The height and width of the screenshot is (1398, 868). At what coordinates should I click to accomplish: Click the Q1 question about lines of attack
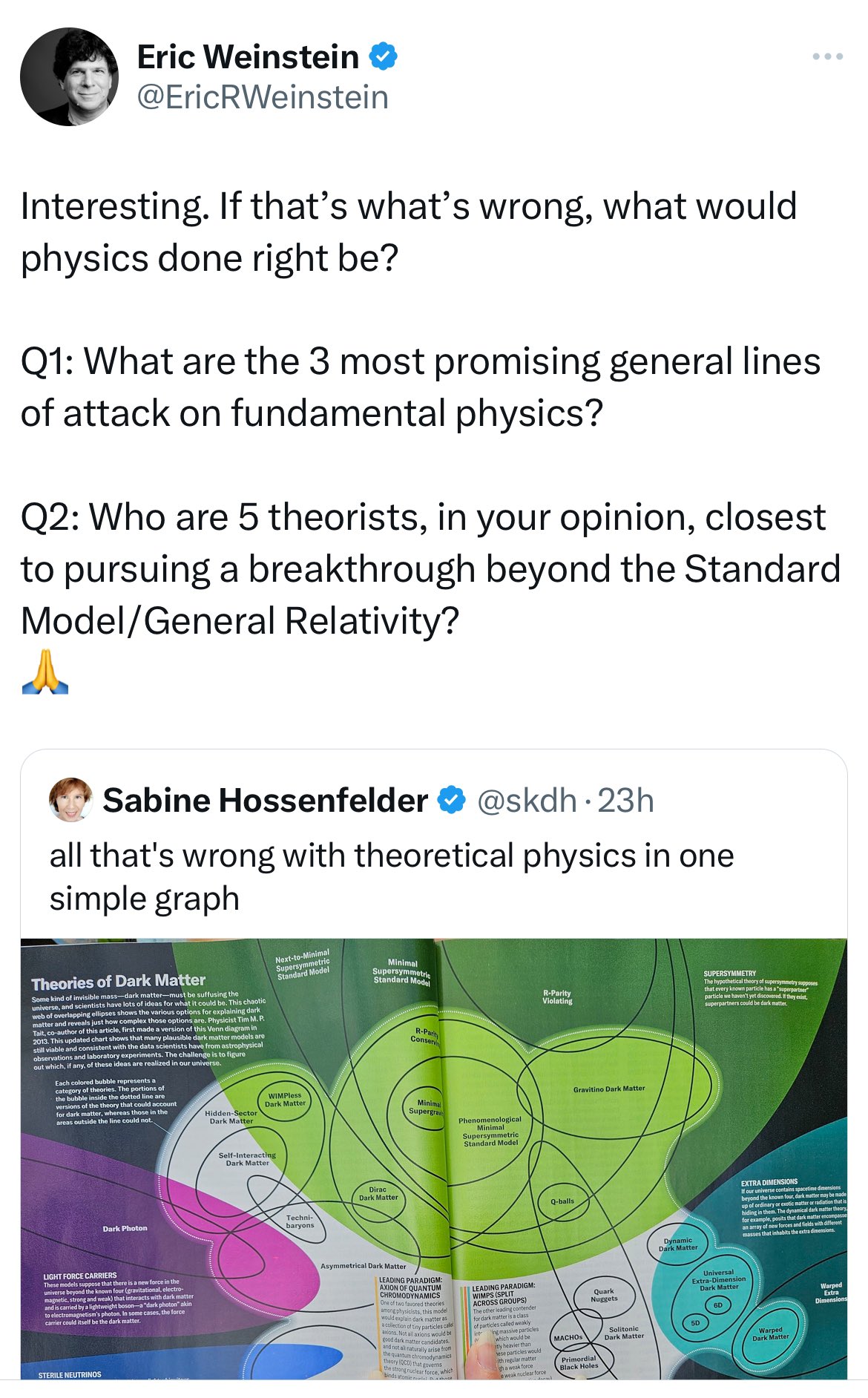point(420,387)
